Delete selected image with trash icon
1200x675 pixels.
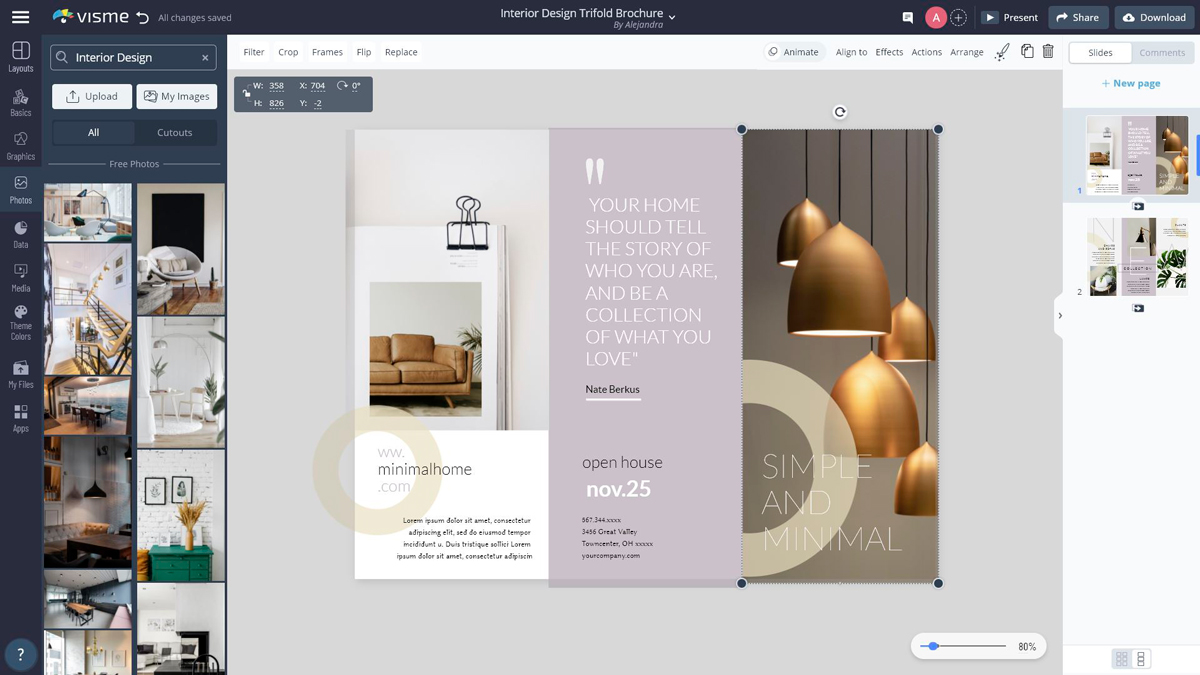(x=1048, y=52)
